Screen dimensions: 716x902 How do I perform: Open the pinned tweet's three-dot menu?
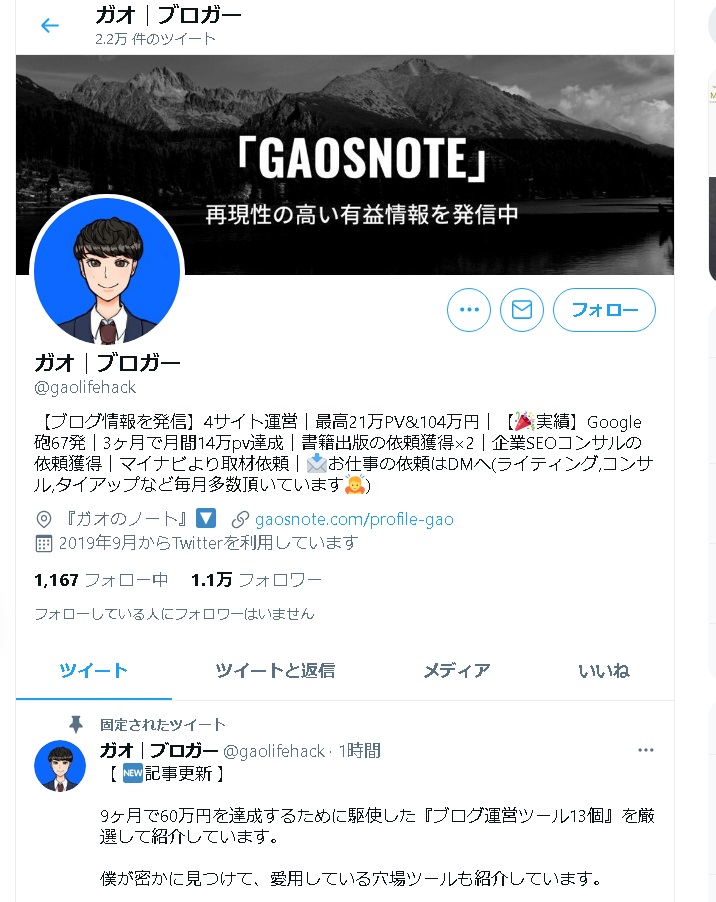click(646, 750)
